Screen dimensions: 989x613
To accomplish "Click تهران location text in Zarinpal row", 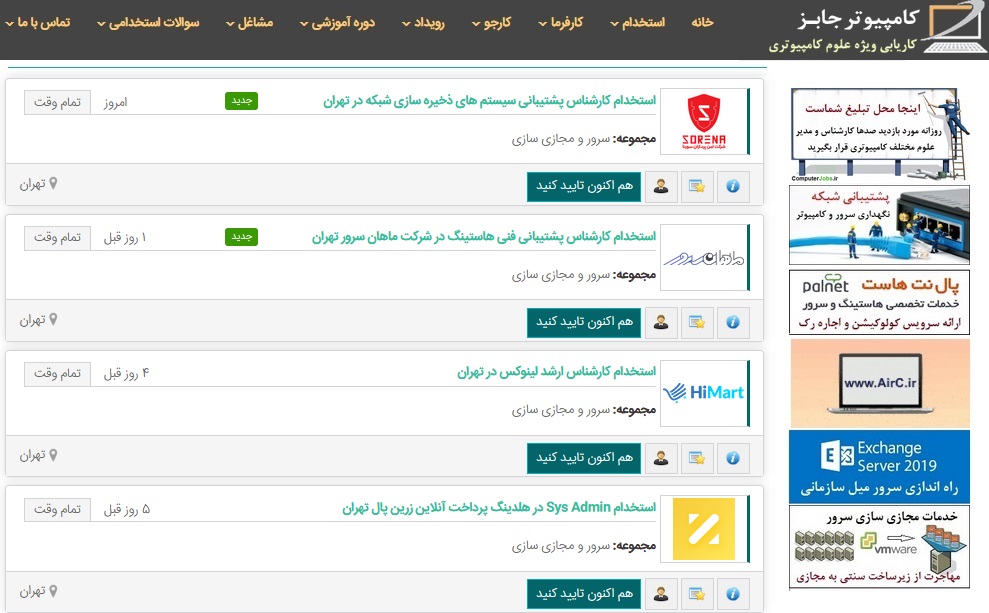I will 32,592.
